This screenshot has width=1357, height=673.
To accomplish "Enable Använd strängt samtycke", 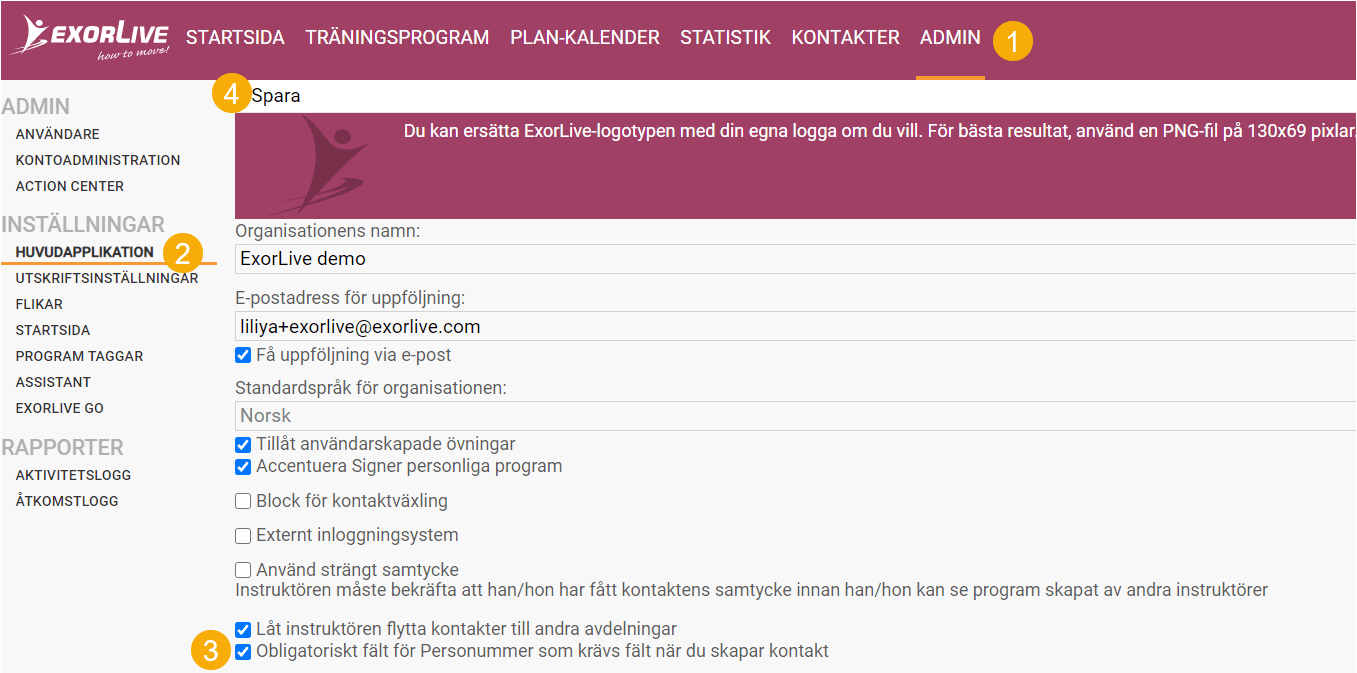I will click(x=243, y=570).
